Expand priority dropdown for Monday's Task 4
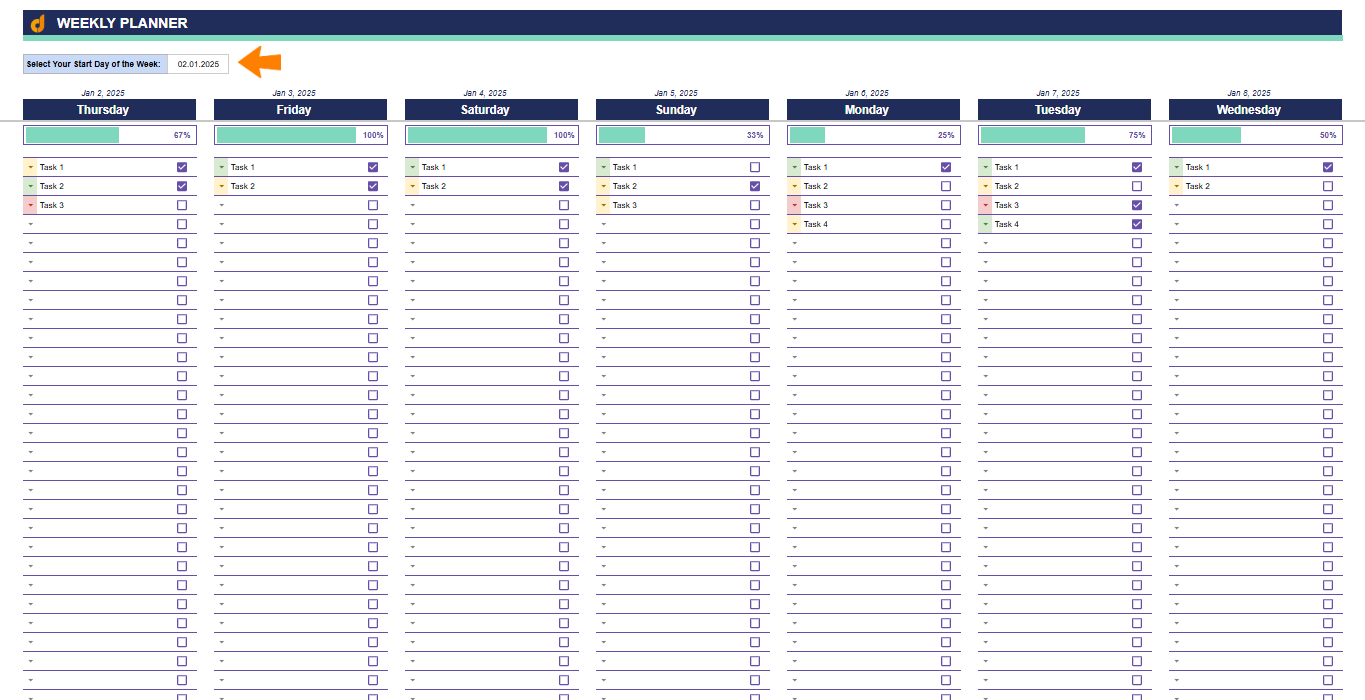The width and height of the screenshot is (1365, 700). 794,224
